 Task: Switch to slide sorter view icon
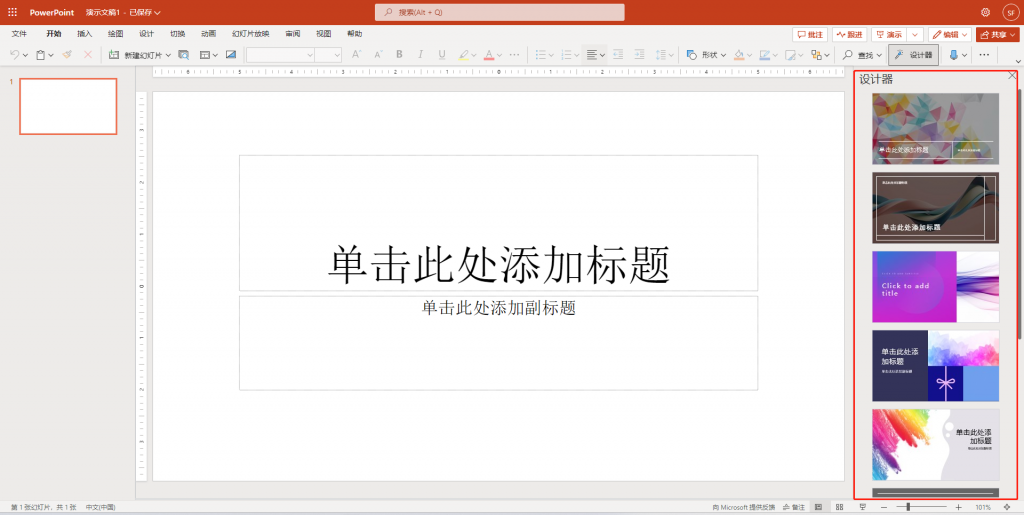click(839, 507)
